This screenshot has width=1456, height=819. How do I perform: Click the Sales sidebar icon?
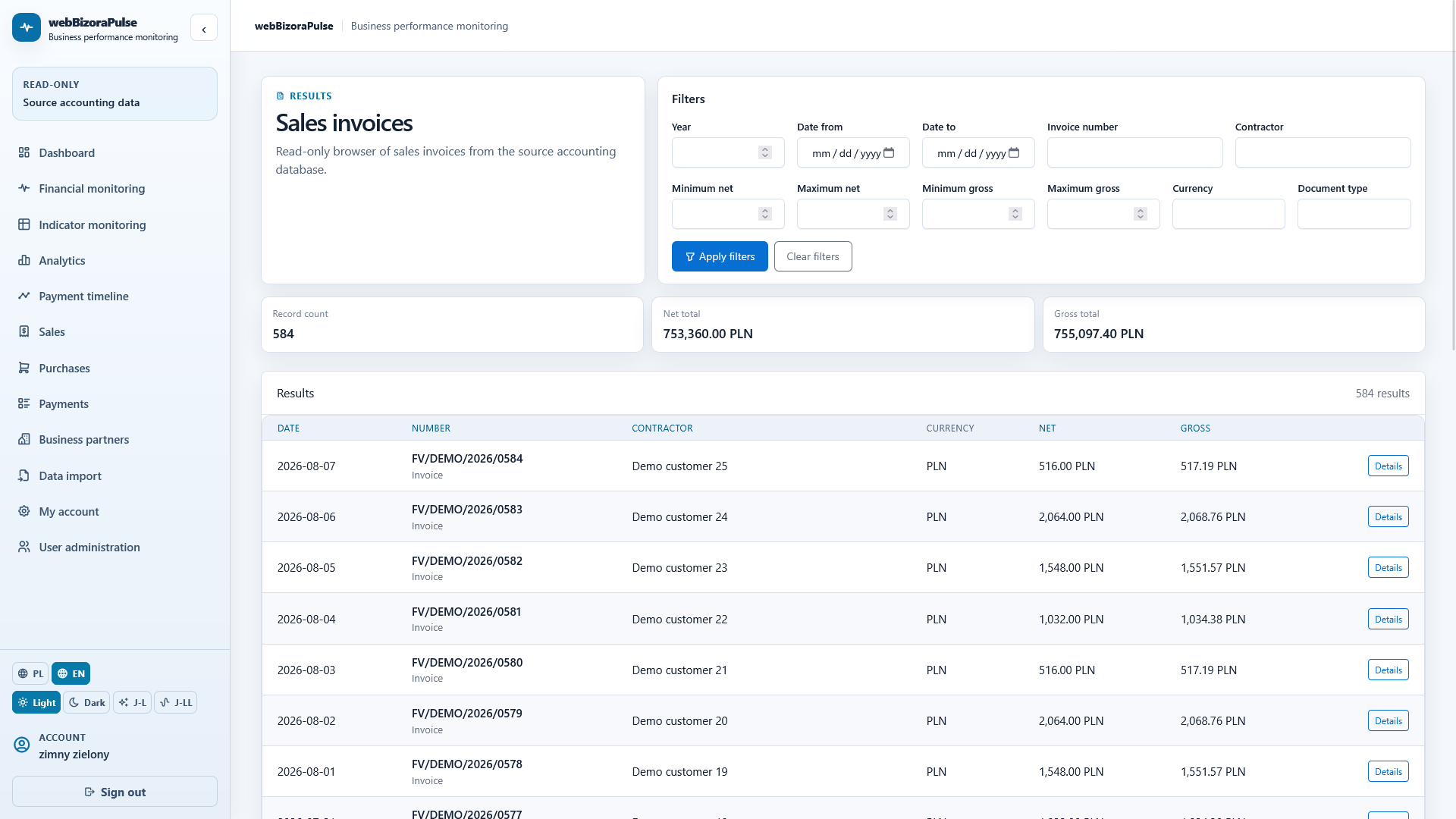point(24,331)
